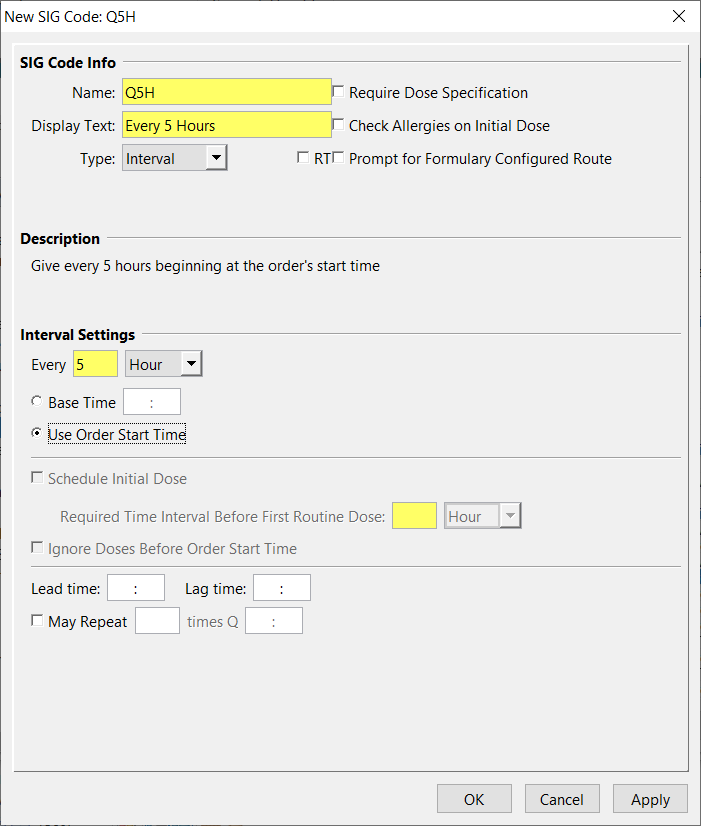Image resolution: width=701 pixels, height=826 pixels.
Task: Click the Base Time input box
Action: tap(151, 402)
